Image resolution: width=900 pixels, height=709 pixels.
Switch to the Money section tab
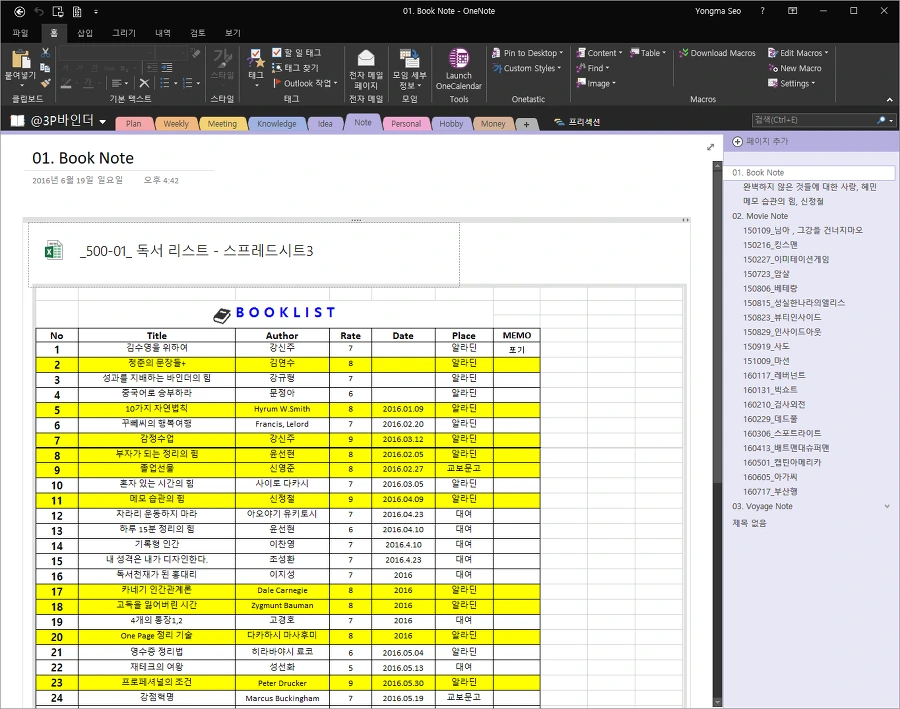pos(493,124)
